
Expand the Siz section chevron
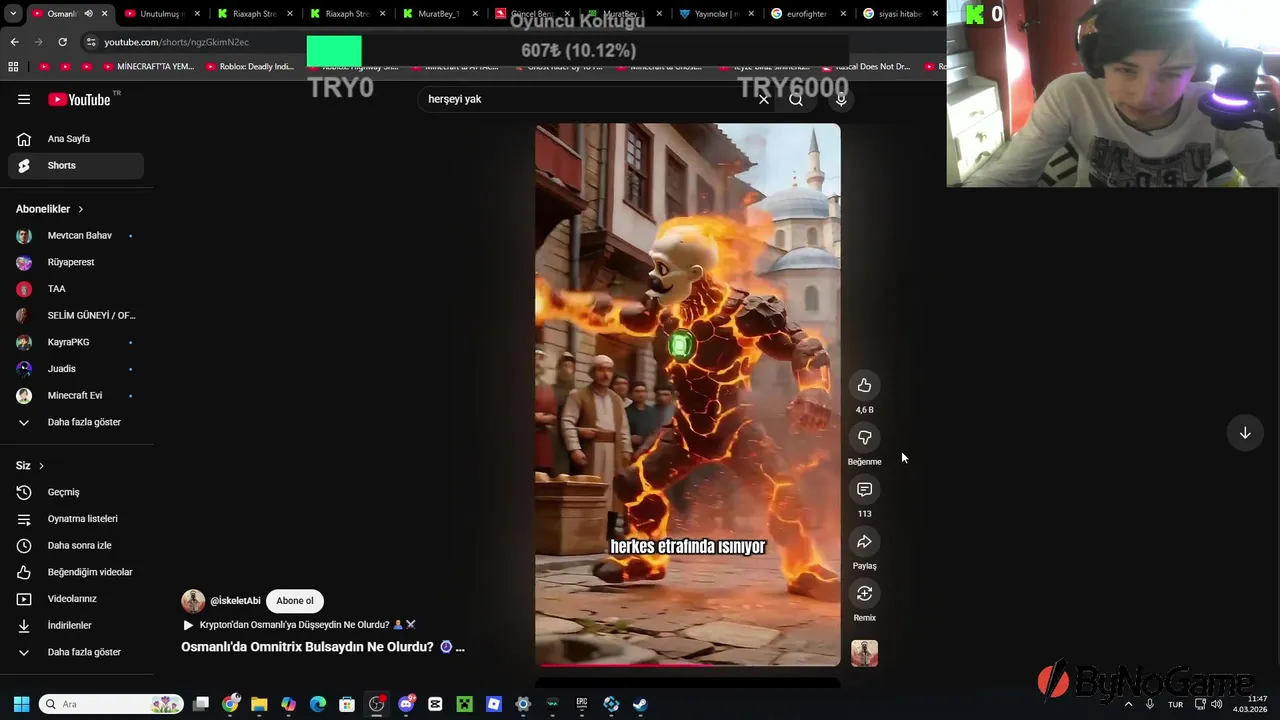[x=41, y=466]
